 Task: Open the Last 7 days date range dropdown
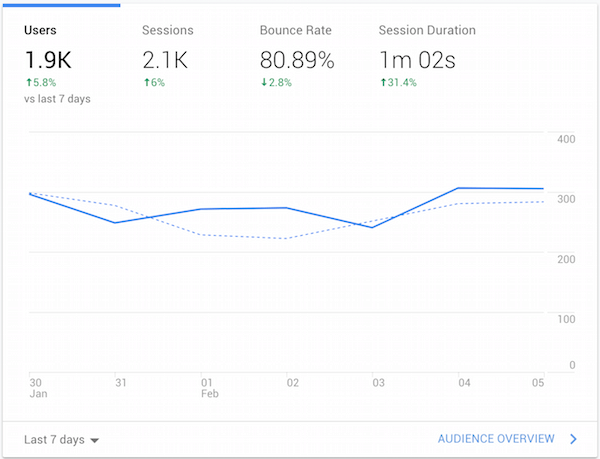61,440
